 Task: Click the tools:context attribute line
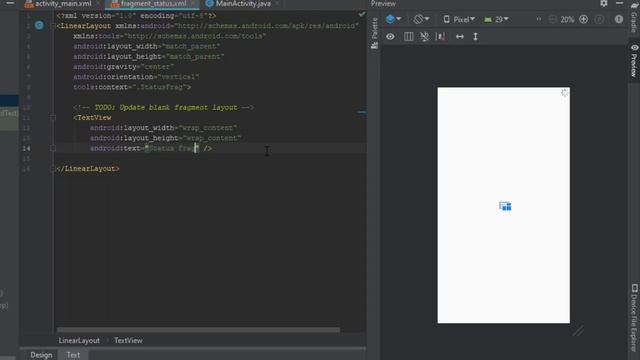(x=132, y=87)
